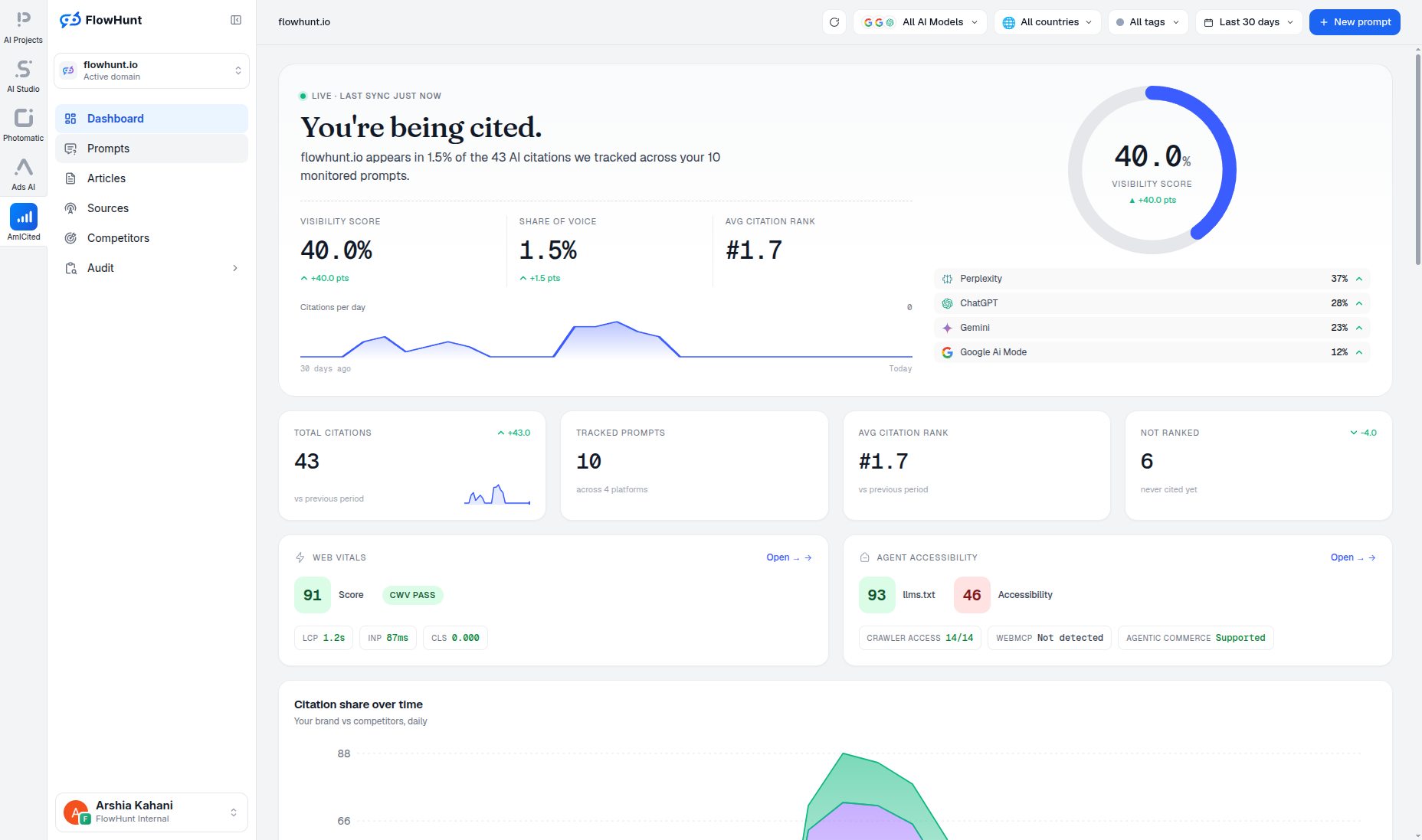Click the Web Vitals lightning icon
Screen dimensions: 1422x840
300,557
